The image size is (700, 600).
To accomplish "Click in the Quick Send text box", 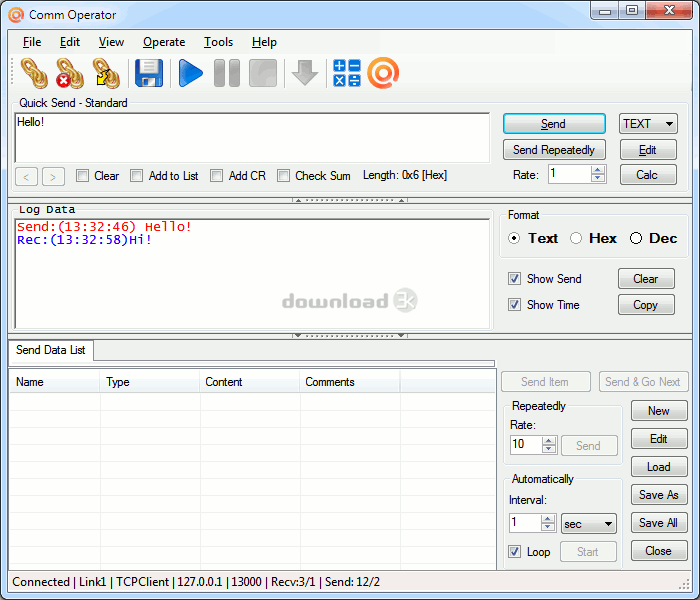I will (x=250, y=137).
